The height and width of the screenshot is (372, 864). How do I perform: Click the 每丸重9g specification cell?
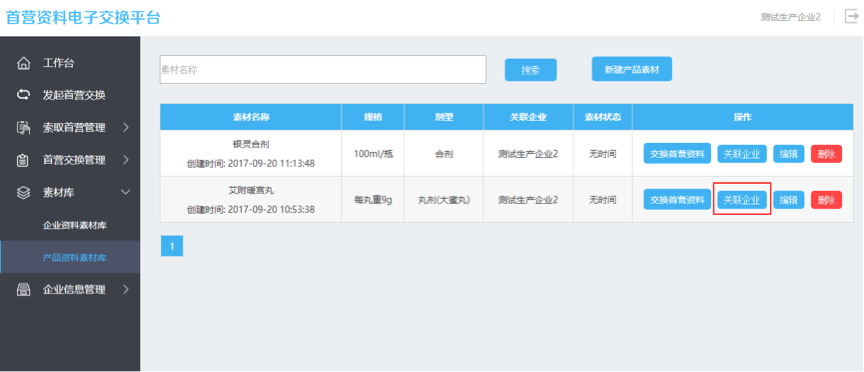point(373,200)
